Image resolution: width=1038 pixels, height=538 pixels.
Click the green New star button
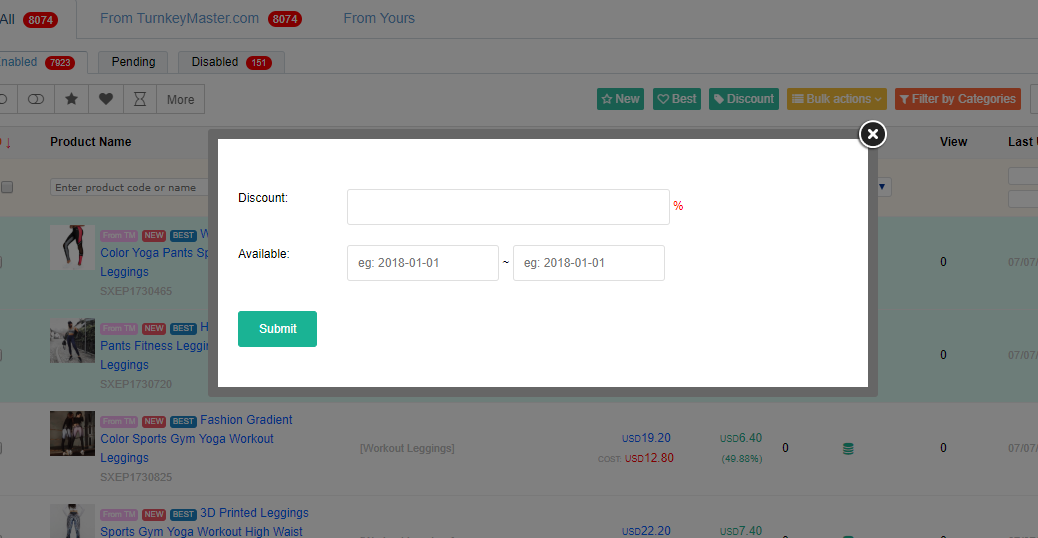pyautogui.click(x=620, y=99)
